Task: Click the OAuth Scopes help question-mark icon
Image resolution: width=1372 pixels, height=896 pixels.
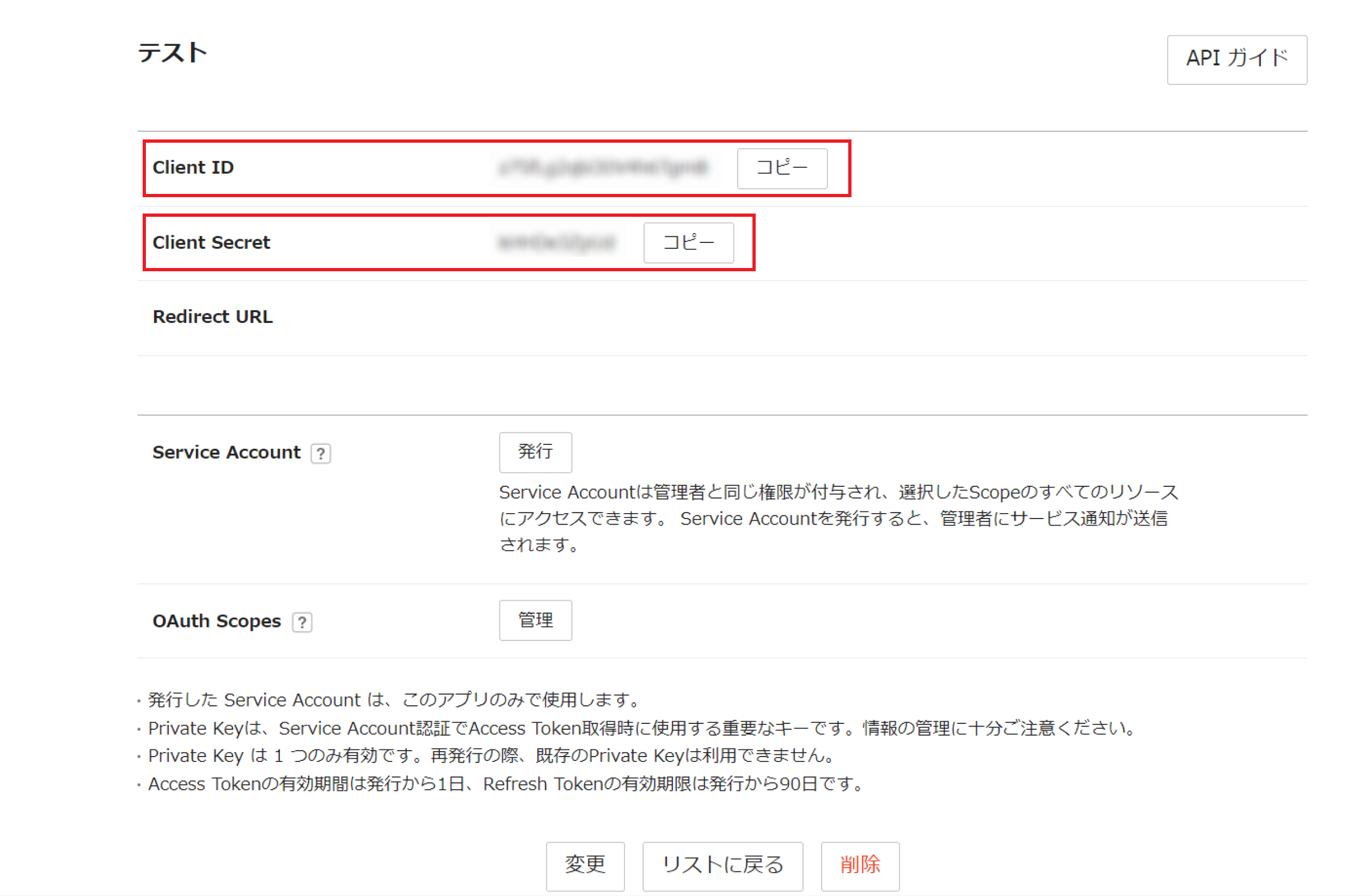Action: coord(302,621)
